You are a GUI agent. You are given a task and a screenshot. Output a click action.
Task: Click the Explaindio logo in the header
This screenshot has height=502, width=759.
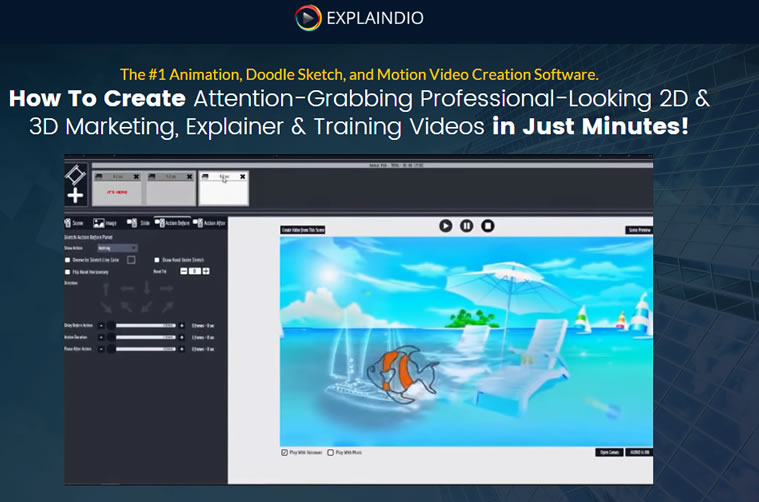359,18
